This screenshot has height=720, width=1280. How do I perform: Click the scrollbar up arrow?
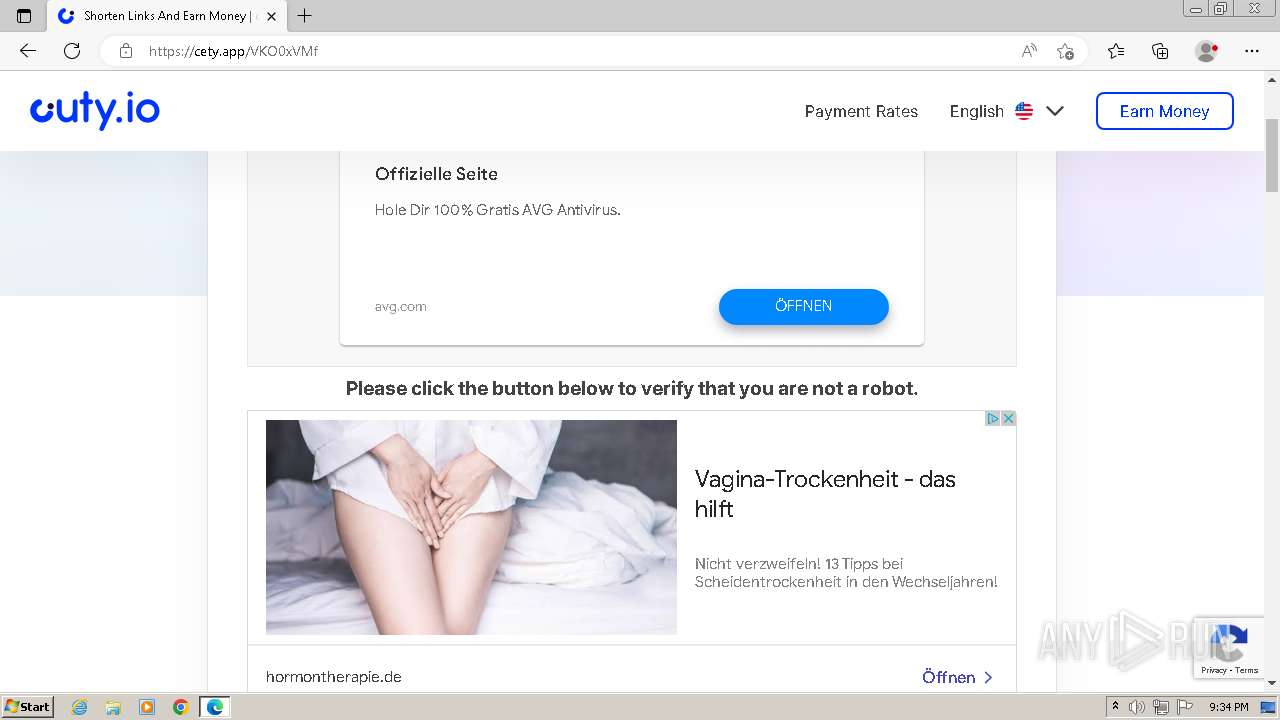pos(1272,78)
